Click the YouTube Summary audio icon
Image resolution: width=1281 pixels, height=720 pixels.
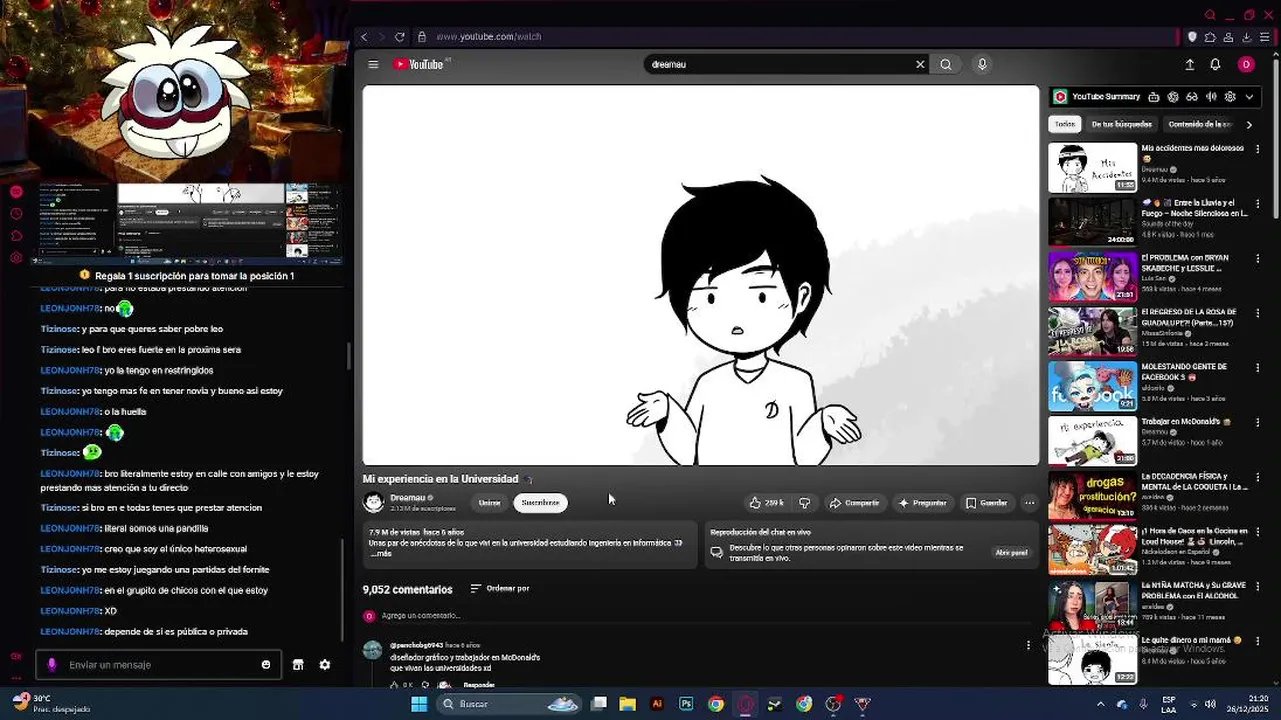tap(1211, 97)
